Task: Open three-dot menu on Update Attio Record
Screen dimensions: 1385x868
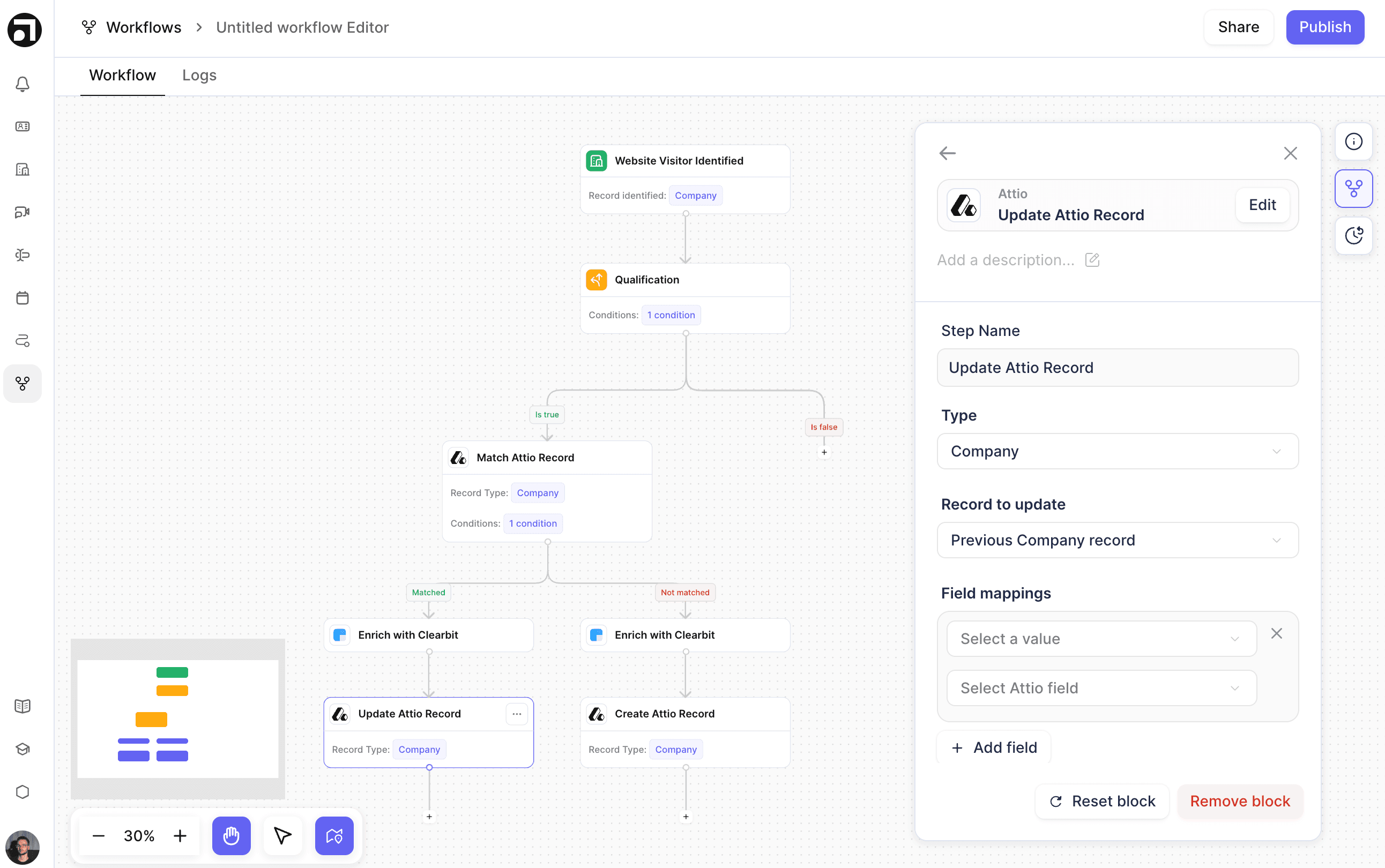Action: click(x=517, y=714)
